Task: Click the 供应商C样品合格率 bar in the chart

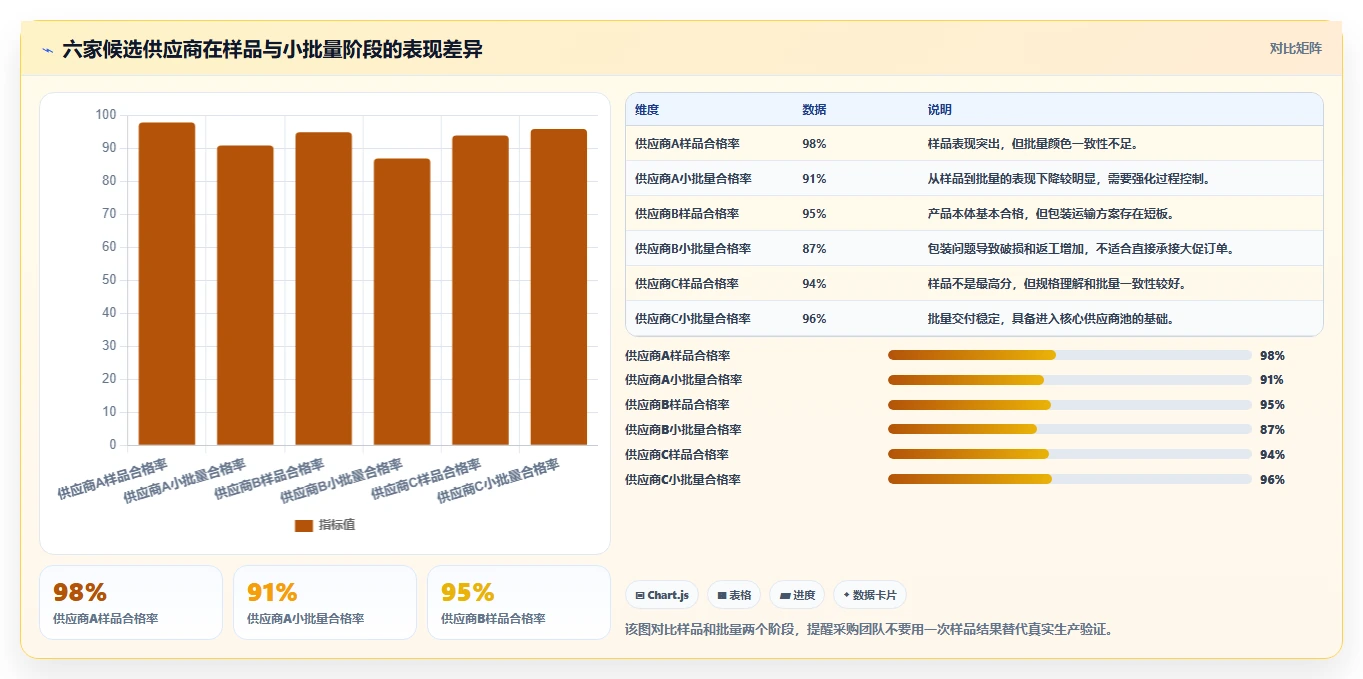Action: point(480,290)
